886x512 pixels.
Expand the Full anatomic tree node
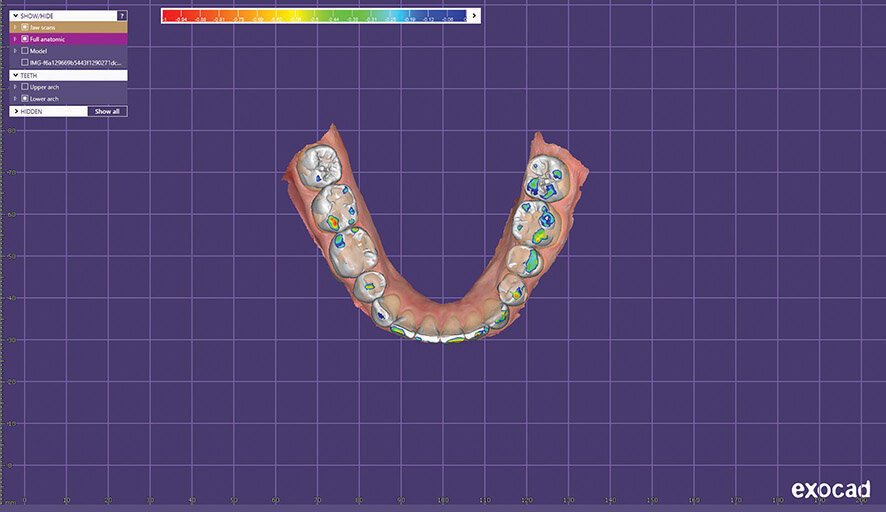pyautogui.click(x=15, y=39)
